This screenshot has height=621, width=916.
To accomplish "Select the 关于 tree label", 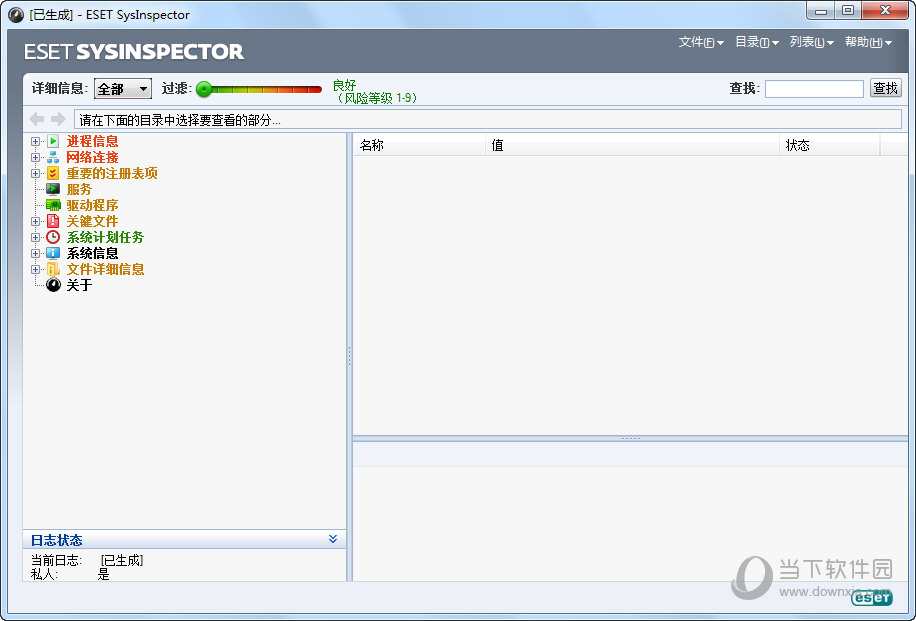I will click(79, 285).
